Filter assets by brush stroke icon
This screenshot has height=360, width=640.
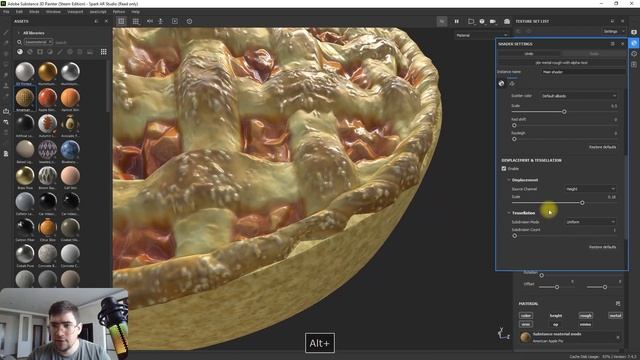coord(60,52)
